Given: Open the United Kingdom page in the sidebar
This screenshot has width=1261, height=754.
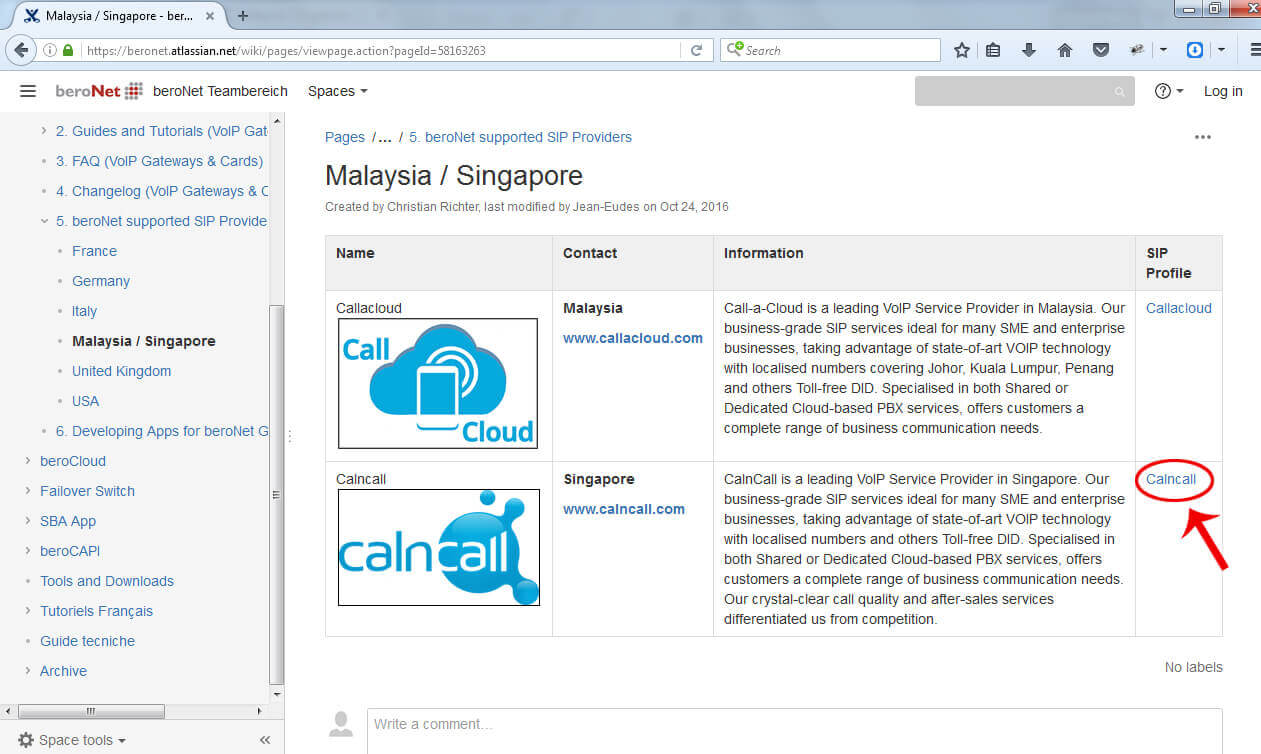Looking at the screenshot, I should coord(121,371).
